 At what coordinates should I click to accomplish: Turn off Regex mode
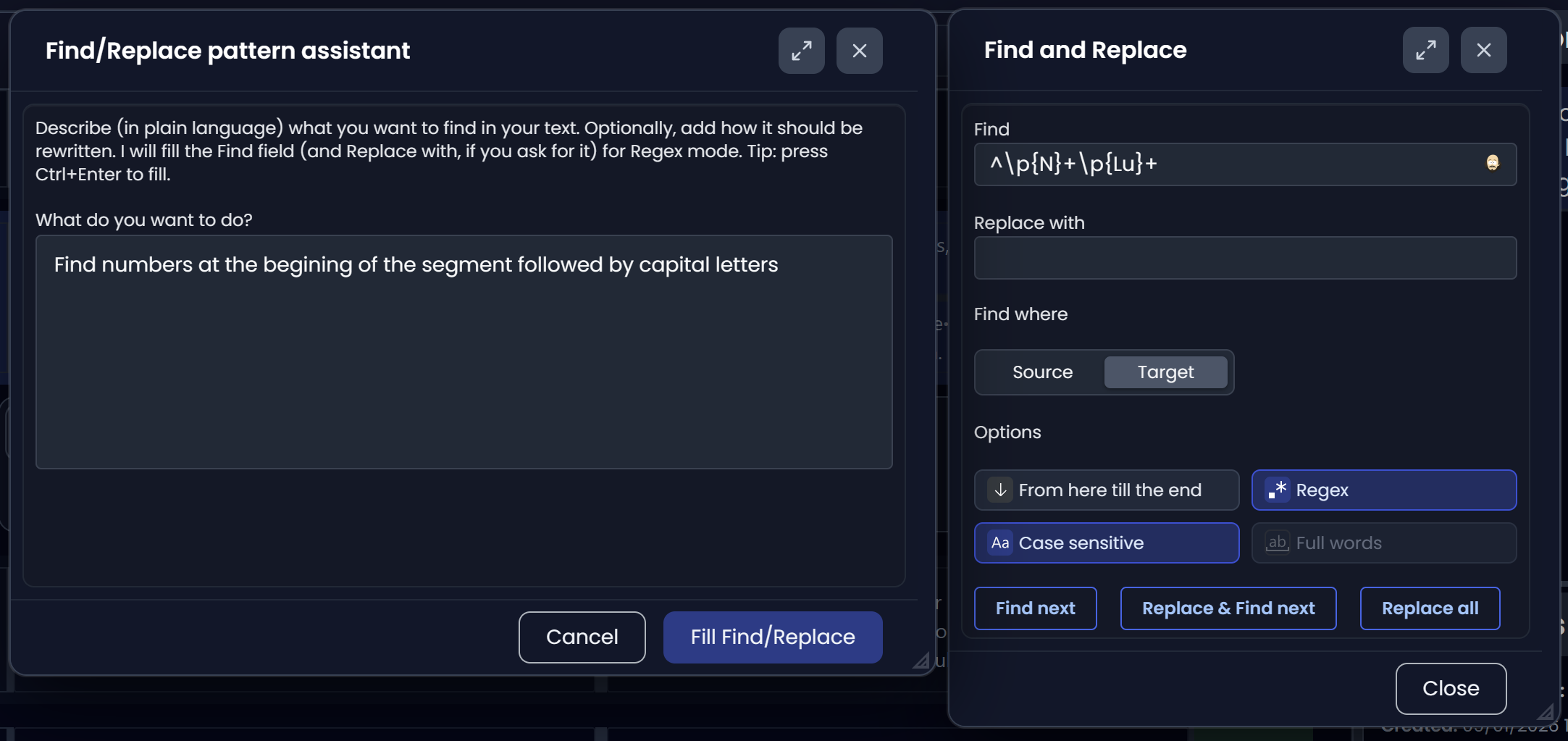coord(1383,490)
